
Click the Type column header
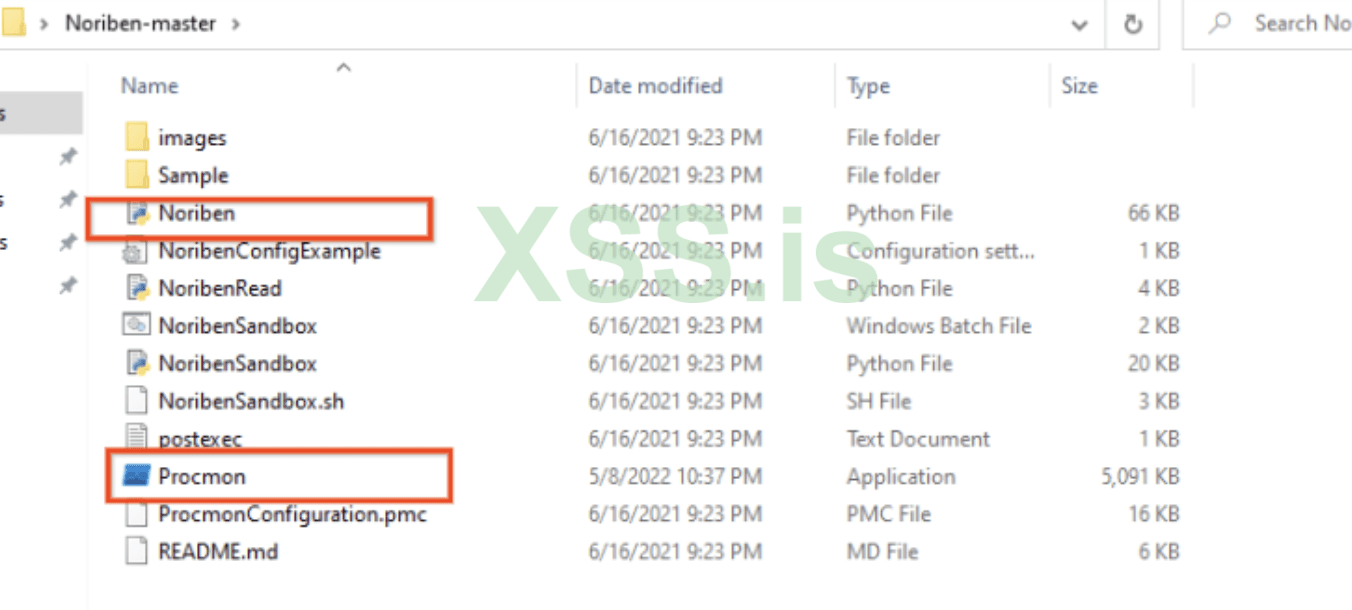(868, 86)
